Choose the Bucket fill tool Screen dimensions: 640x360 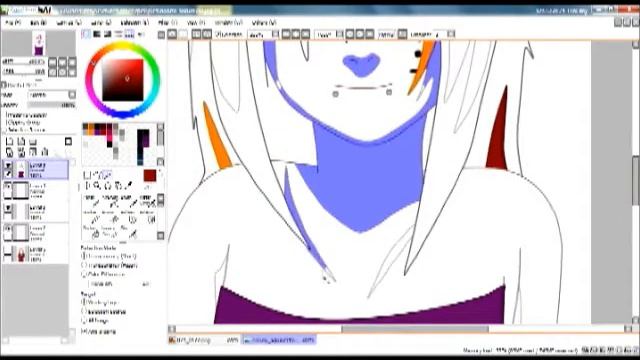tap(91, 233)
